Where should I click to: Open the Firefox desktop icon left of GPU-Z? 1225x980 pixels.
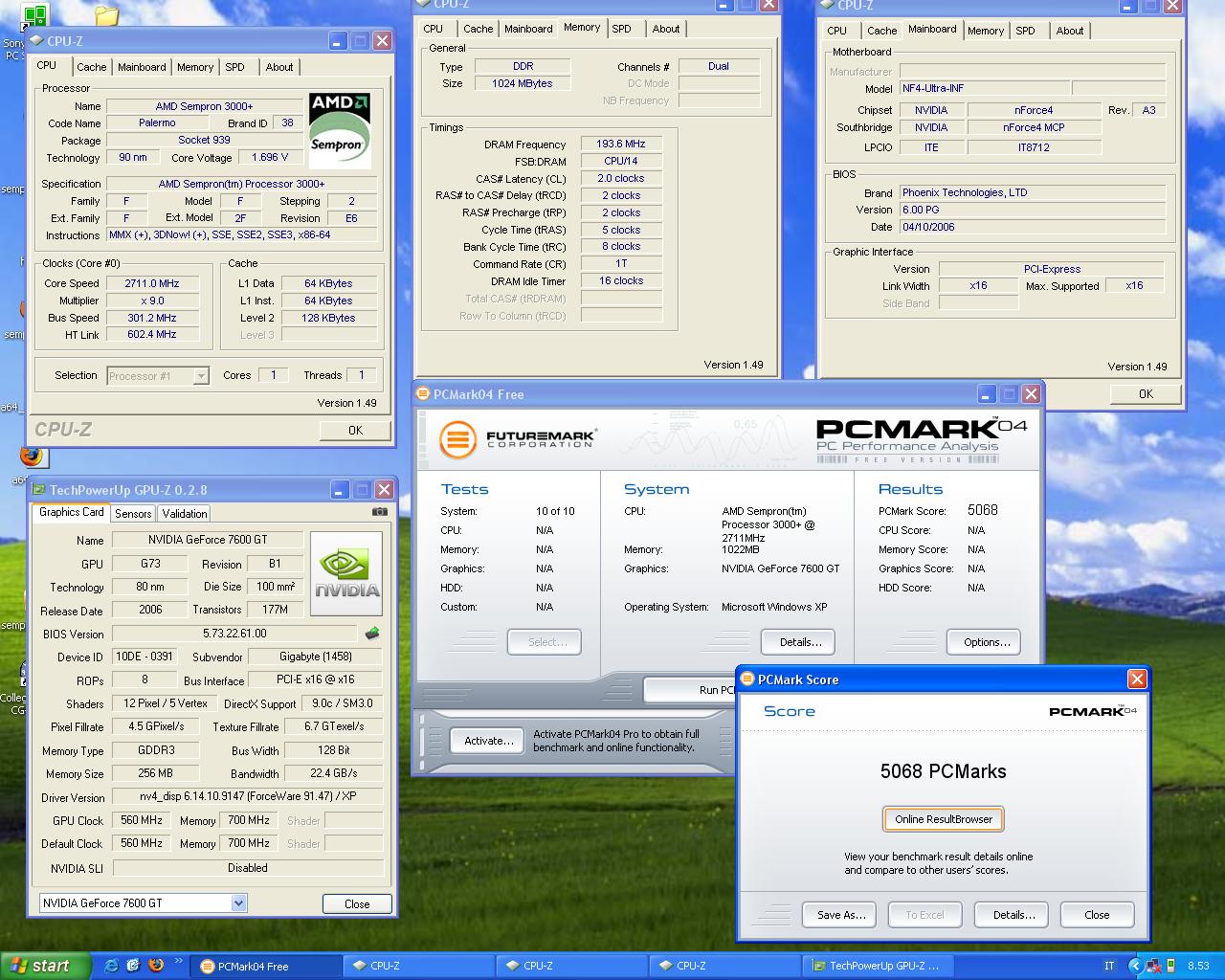(32, 457)
